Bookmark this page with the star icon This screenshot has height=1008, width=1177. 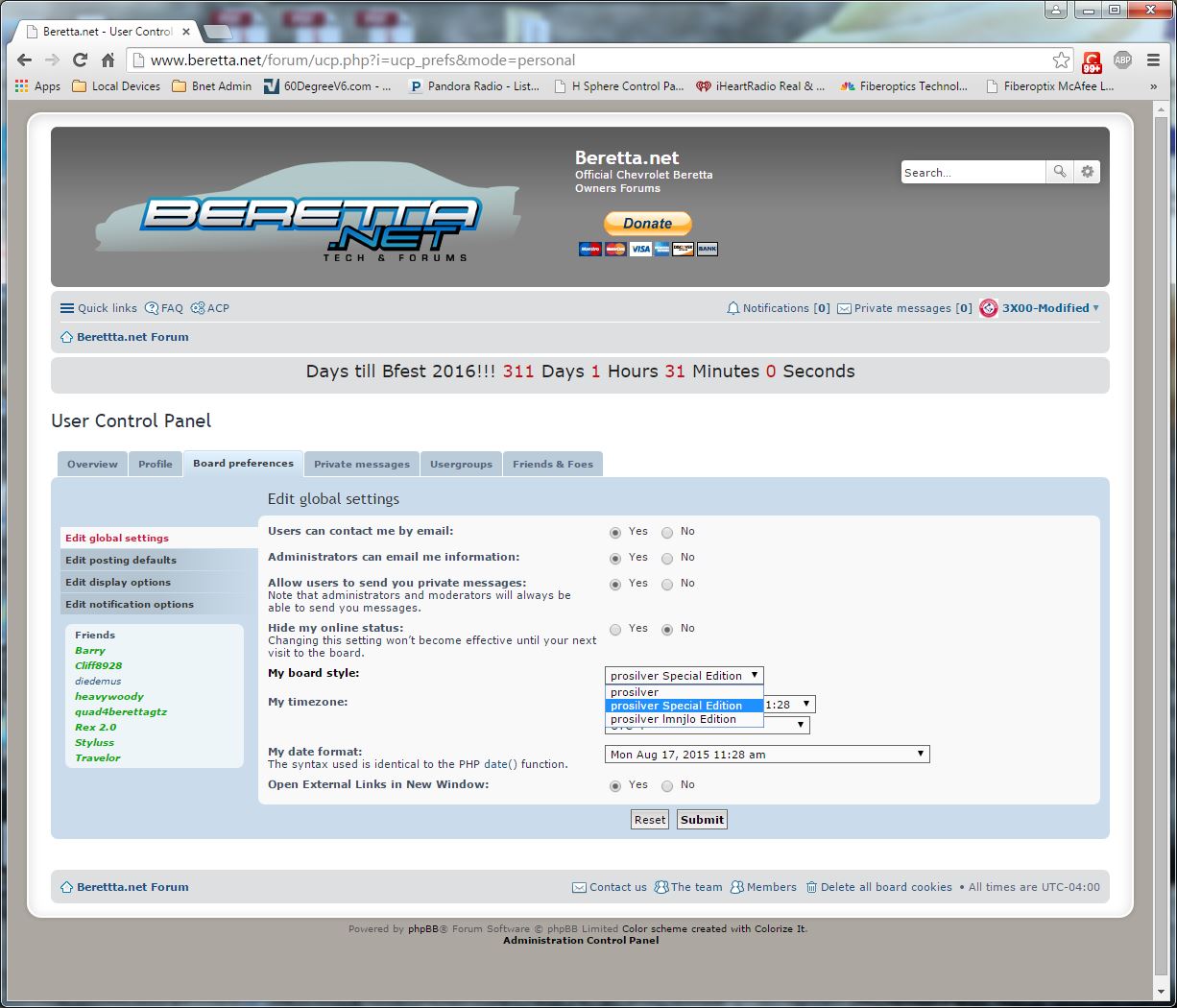(1061, 60)
